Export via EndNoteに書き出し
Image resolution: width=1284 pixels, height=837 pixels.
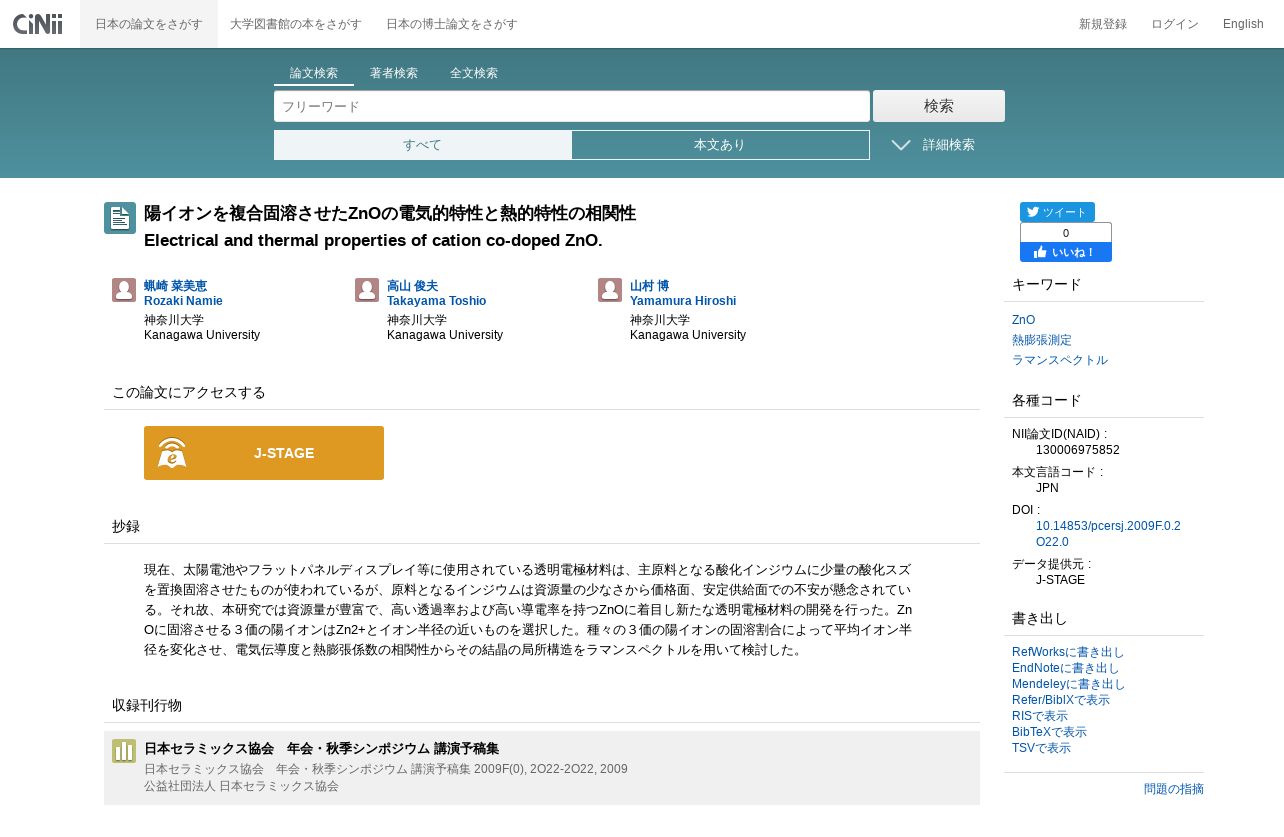pyautogui.click(x=1066, y=668)
